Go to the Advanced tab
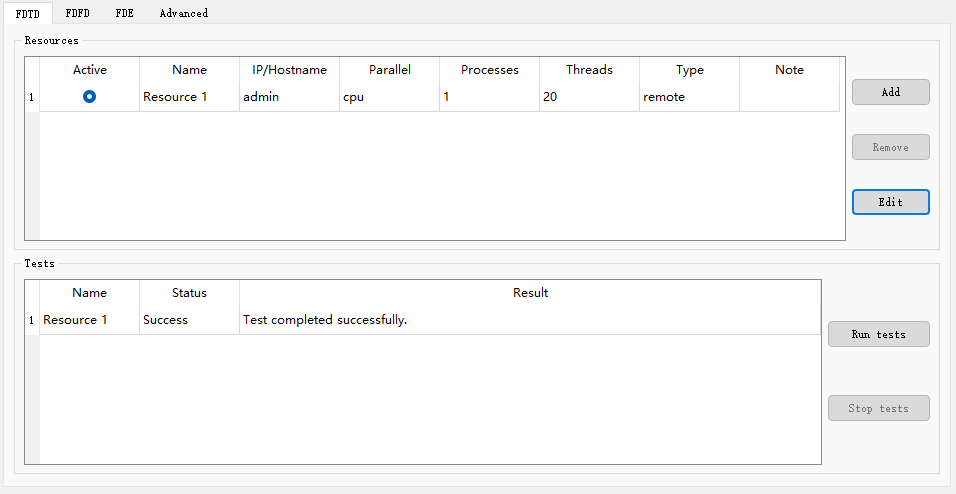Viewport: 956px width, 494px height. [x=184, y=13]
